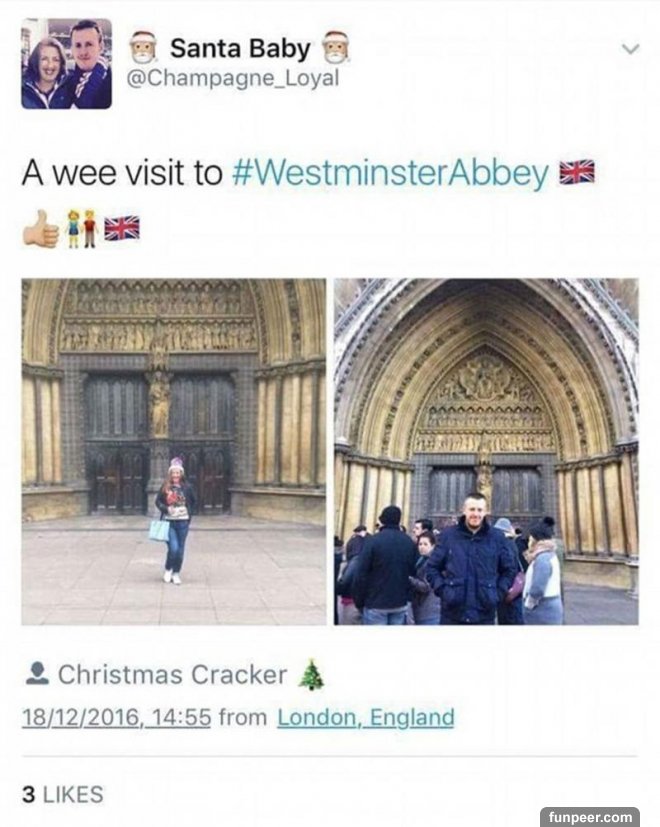Open the #WestminsterAbbey hashtag
Image resolution: width=660 pixels, height=827 pixels.
pos(390,173)
